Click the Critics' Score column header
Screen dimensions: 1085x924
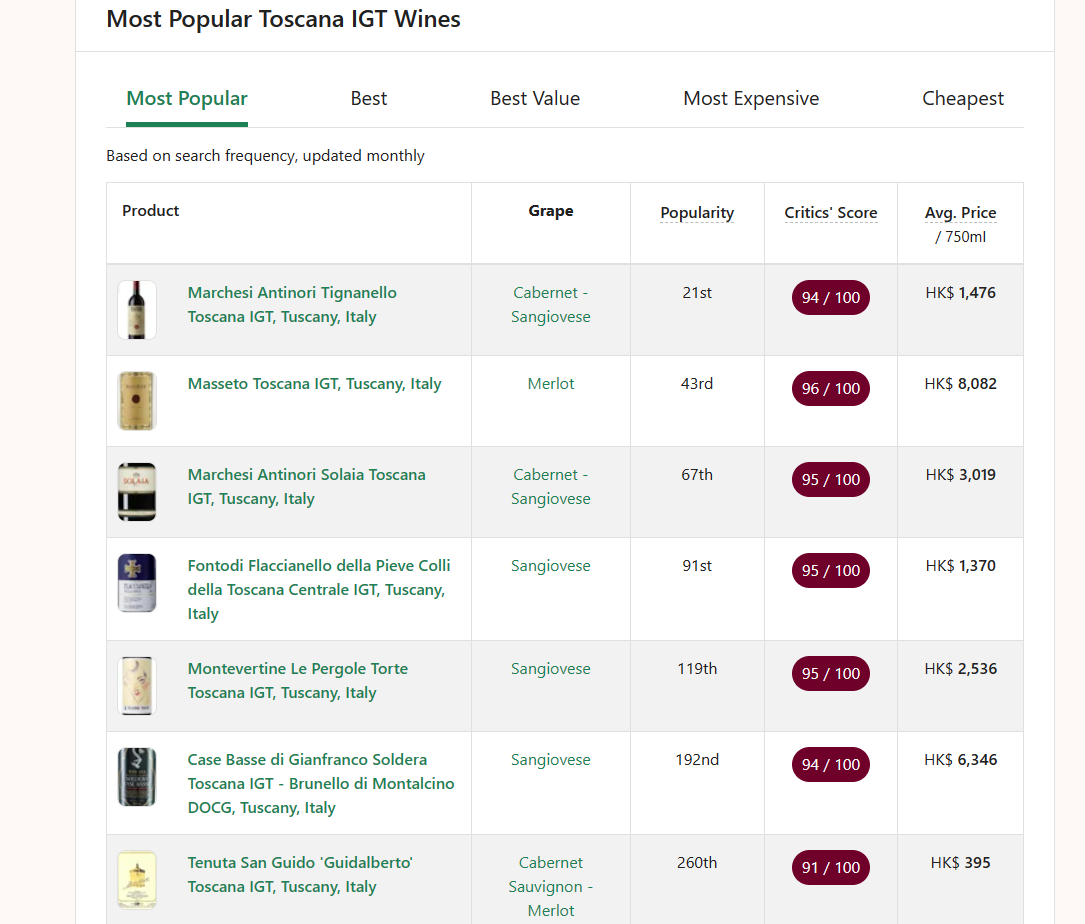point(831,213)
